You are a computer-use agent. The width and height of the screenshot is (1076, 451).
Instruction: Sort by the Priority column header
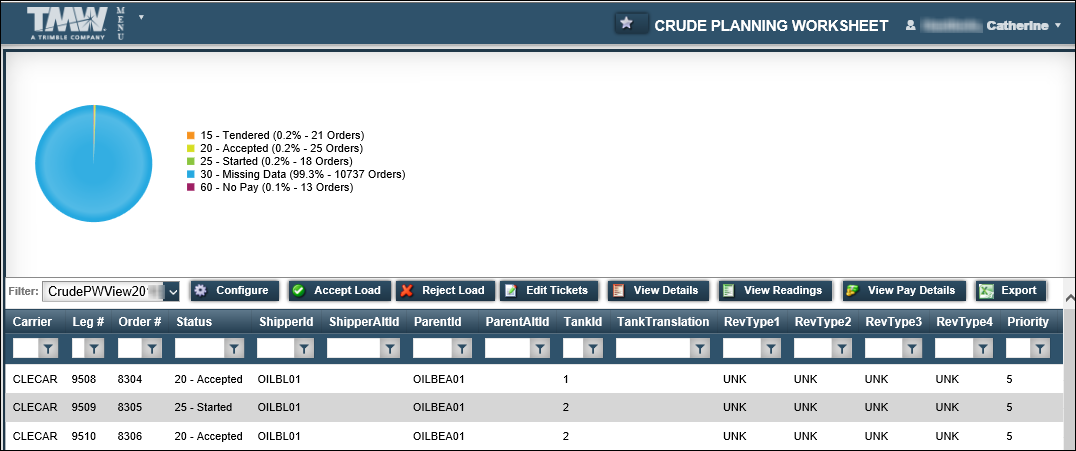click(x=1027, y=322)
